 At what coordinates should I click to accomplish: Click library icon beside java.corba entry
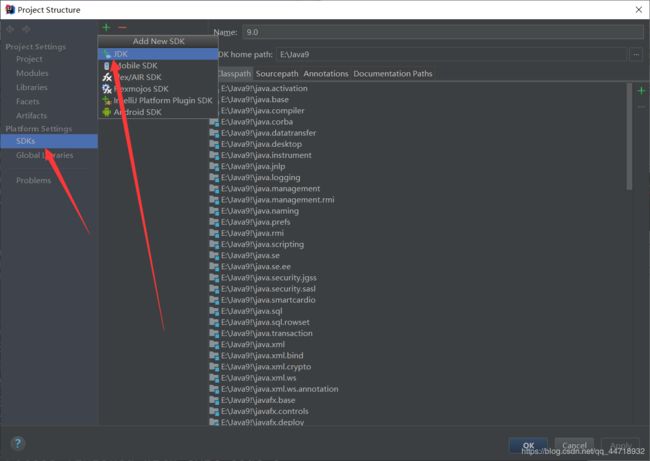pyautogui.click(x=214, y=122)
